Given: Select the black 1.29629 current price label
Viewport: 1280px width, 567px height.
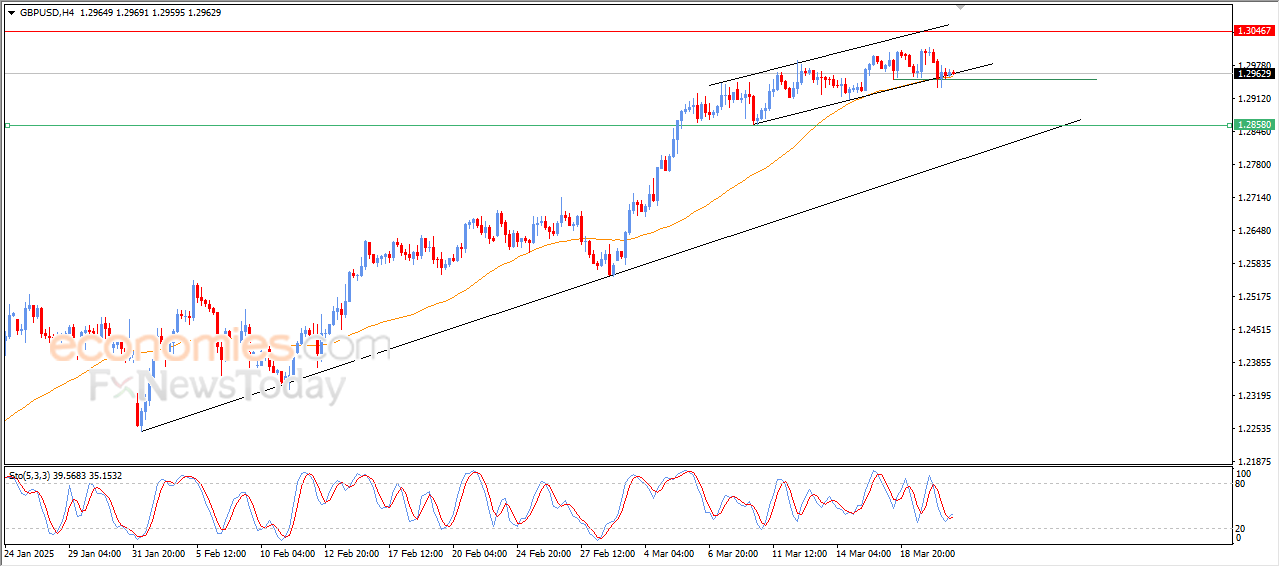Looking at the screenshot, I should coord(1254,73).
